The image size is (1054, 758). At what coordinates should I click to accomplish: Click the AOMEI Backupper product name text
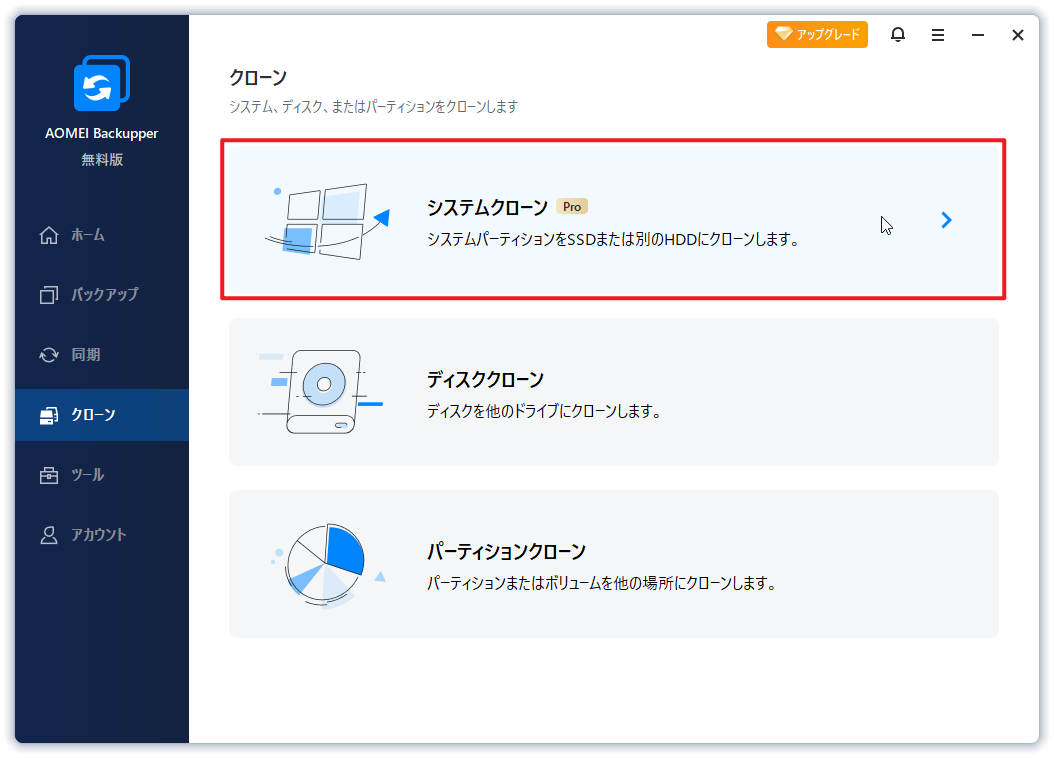(x=102, y=133)
